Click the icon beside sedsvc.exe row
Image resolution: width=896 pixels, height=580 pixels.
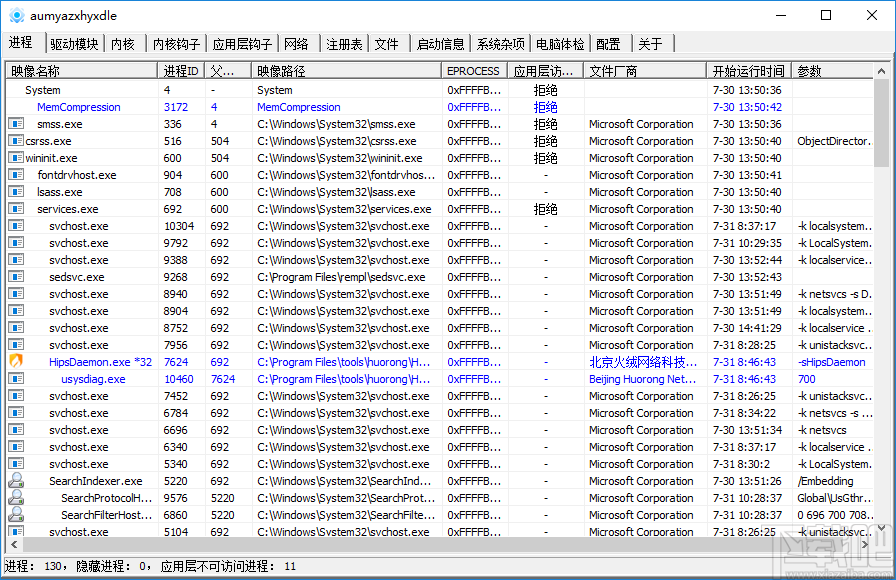[x=16, y=277]
